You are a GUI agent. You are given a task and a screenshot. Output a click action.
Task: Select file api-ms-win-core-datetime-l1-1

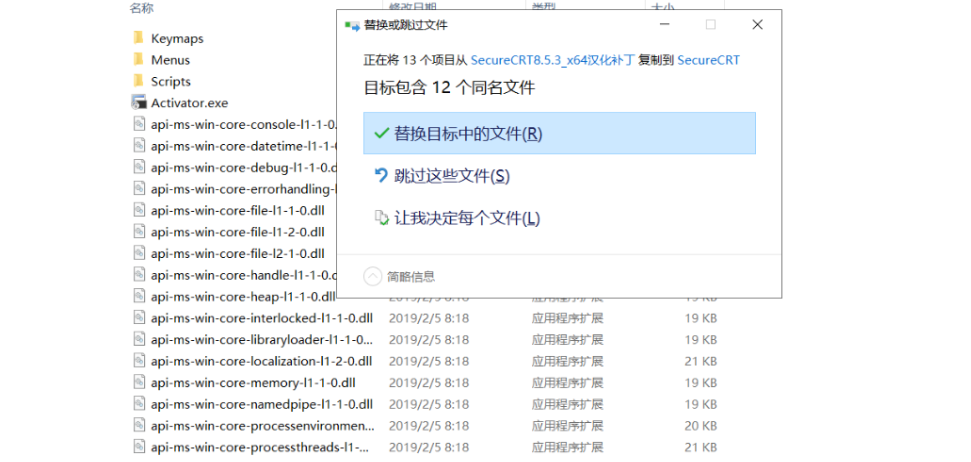tap(243, 146)
